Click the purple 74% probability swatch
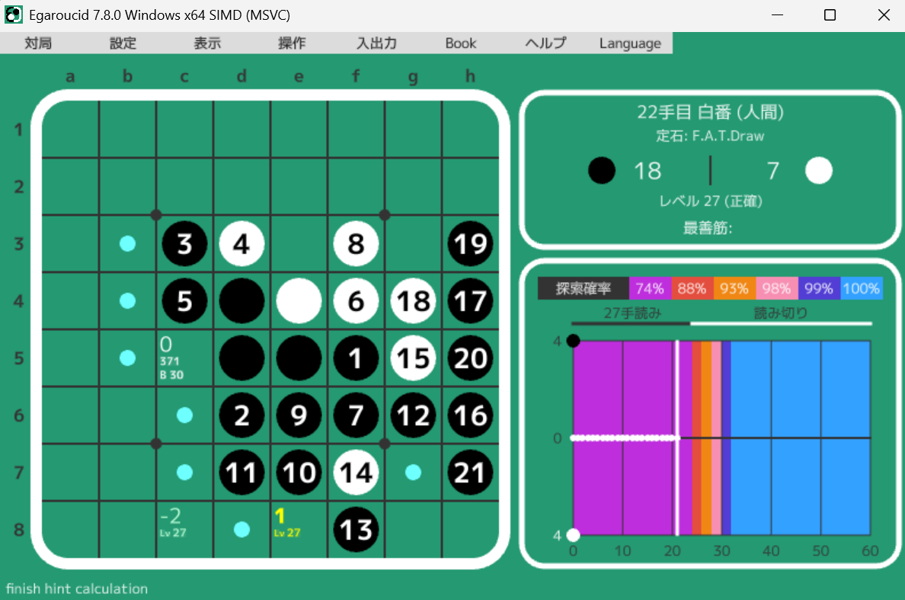This screenshot has width=905, height=600. pos(650,289)
